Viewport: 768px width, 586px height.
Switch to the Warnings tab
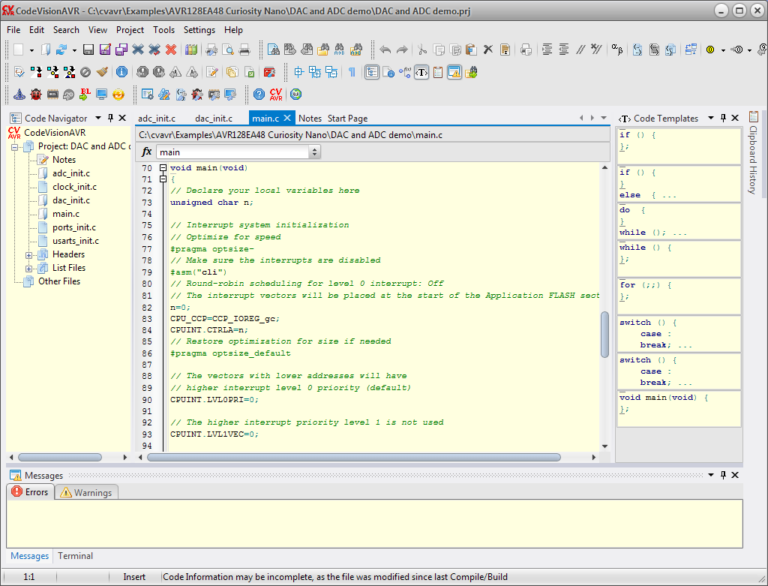coord(87,492)
